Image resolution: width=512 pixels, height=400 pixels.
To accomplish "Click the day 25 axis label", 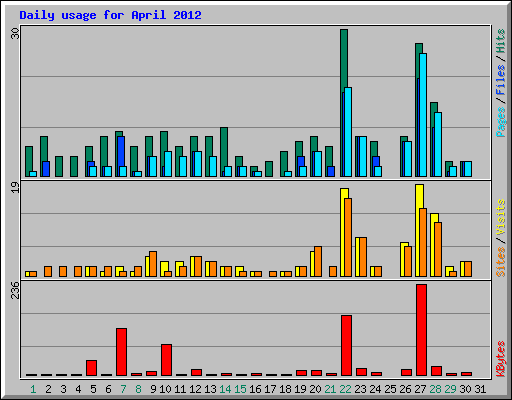I will point(390,389).
